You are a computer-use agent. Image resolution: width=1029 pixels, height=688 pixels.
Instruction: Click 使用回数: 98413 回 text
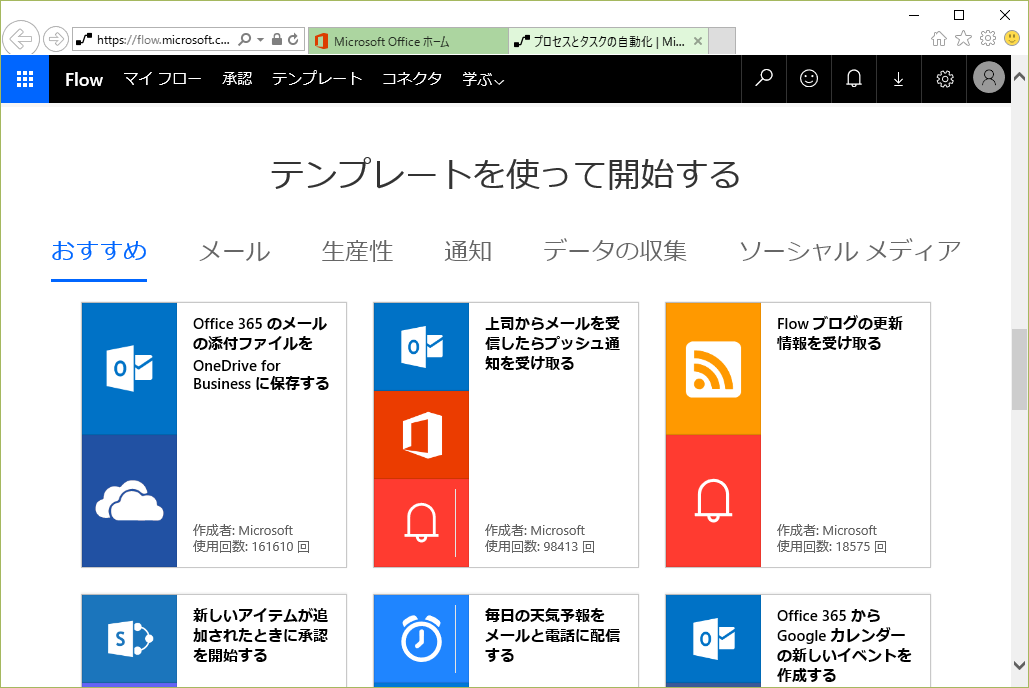[539, 547]
